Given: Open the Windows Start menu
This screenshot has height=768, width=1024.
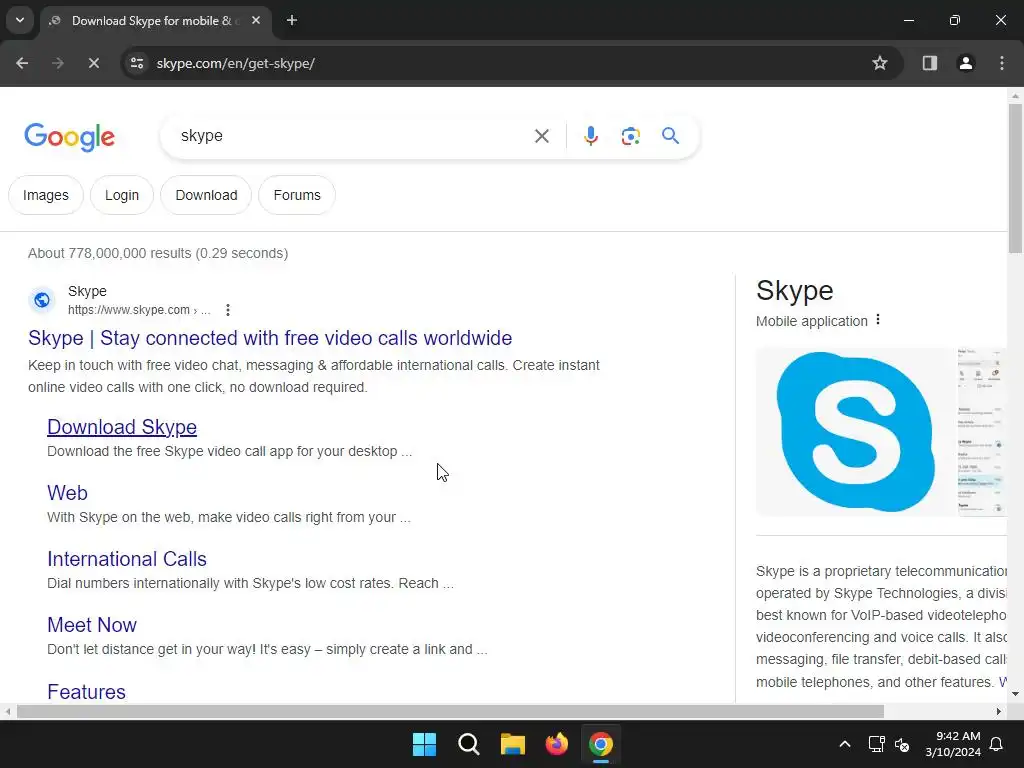Looking at the screenshot, I should (424, 744).
